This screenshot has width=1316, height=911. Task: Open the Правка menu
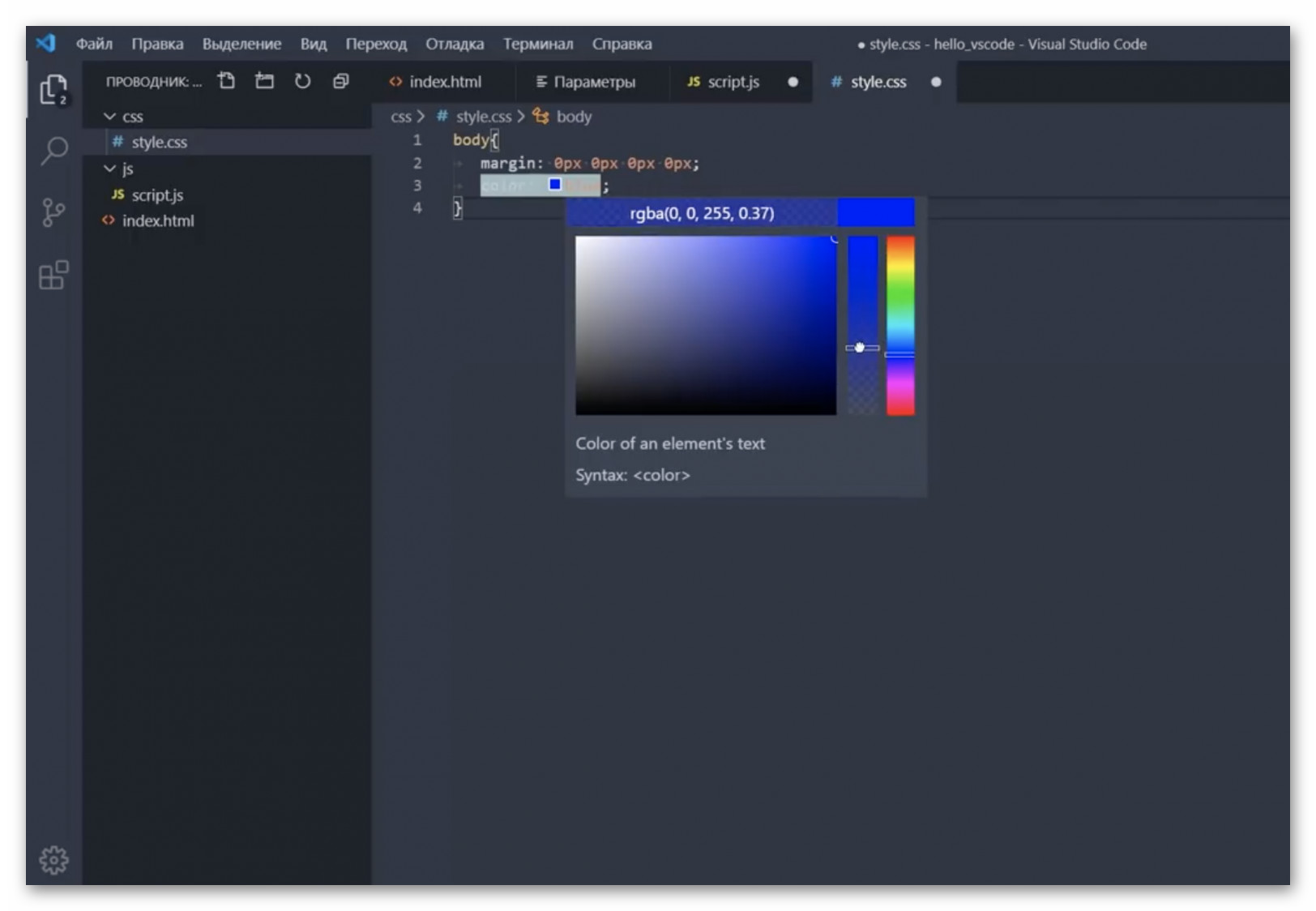click(x=157, y=44)
